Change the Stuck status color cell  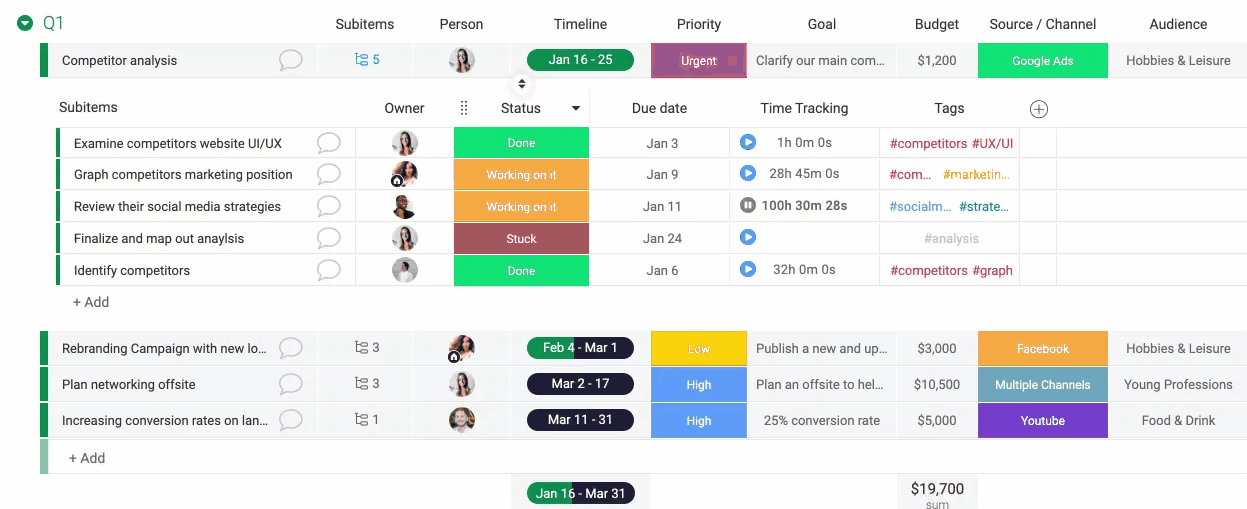[521, 239]
